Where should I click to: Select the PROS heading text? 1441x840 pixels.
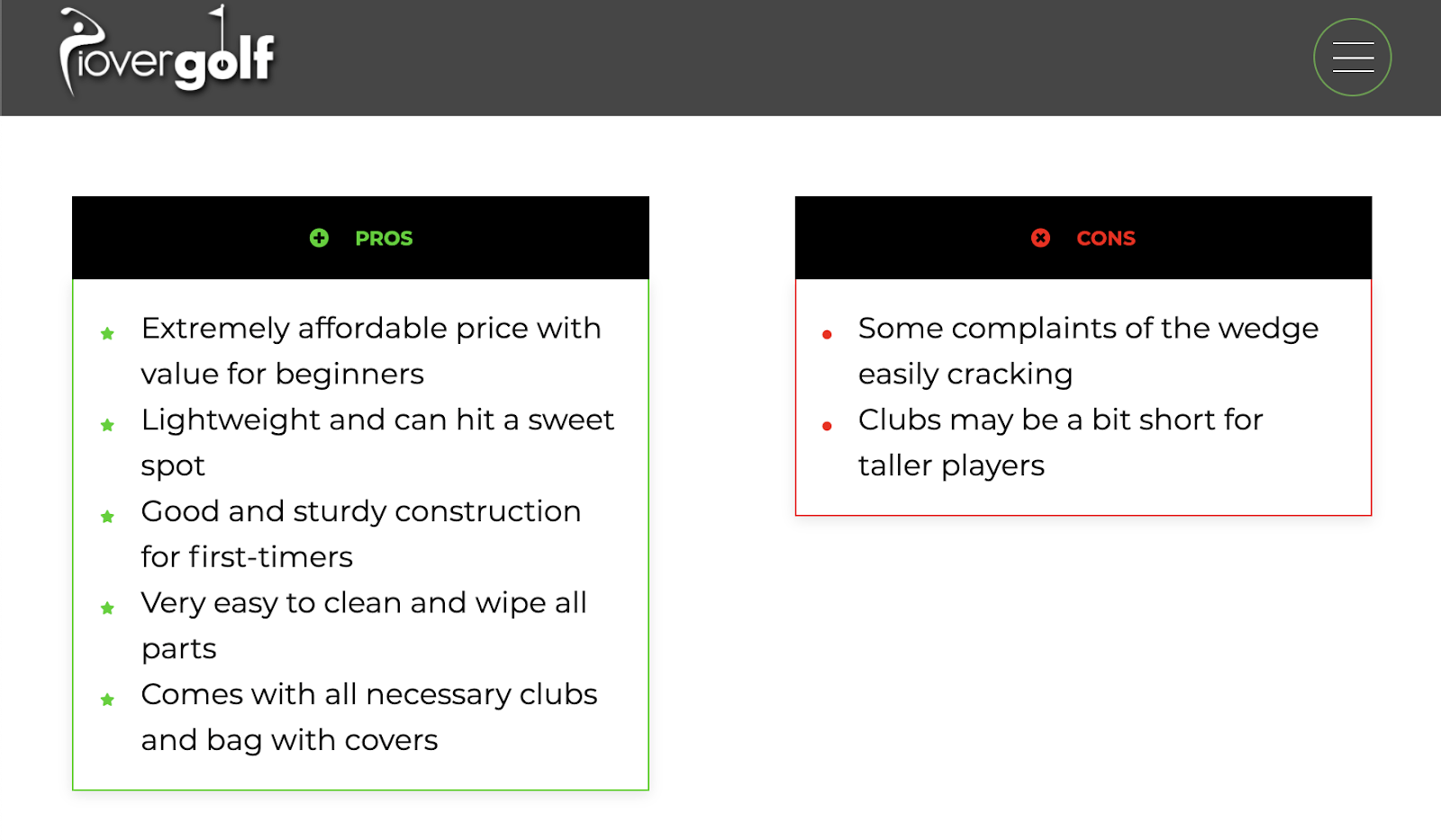[384, 239]
